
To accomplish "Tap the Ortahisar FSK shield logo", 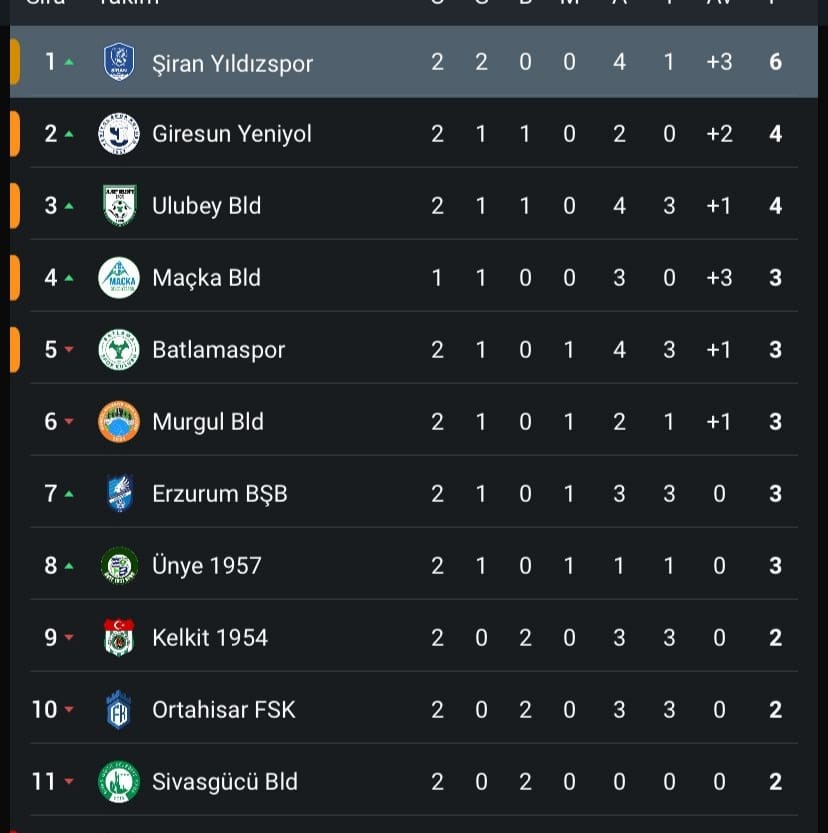I will tap(119, 710).
